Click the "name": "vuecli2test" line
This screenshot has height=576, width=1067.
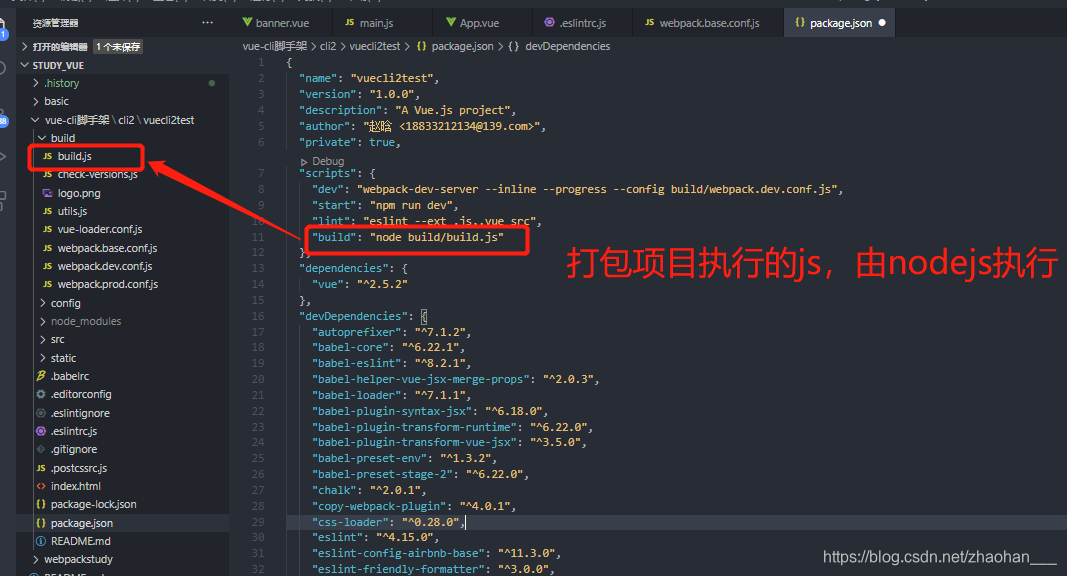[370, 78]
